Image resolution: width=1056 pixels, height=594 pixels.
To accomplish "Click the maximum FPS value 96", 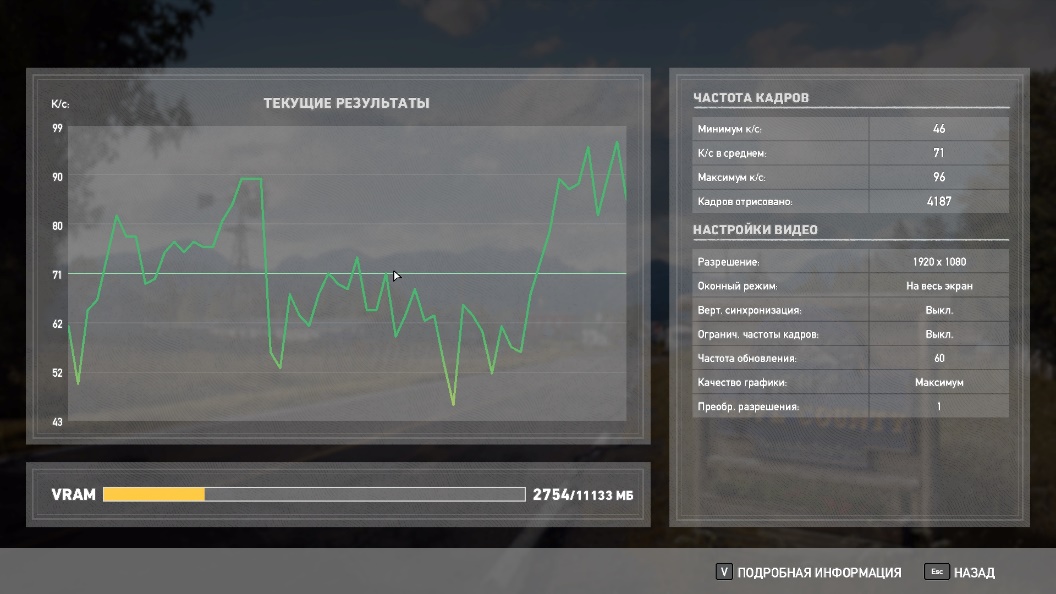I will [939, 177].
